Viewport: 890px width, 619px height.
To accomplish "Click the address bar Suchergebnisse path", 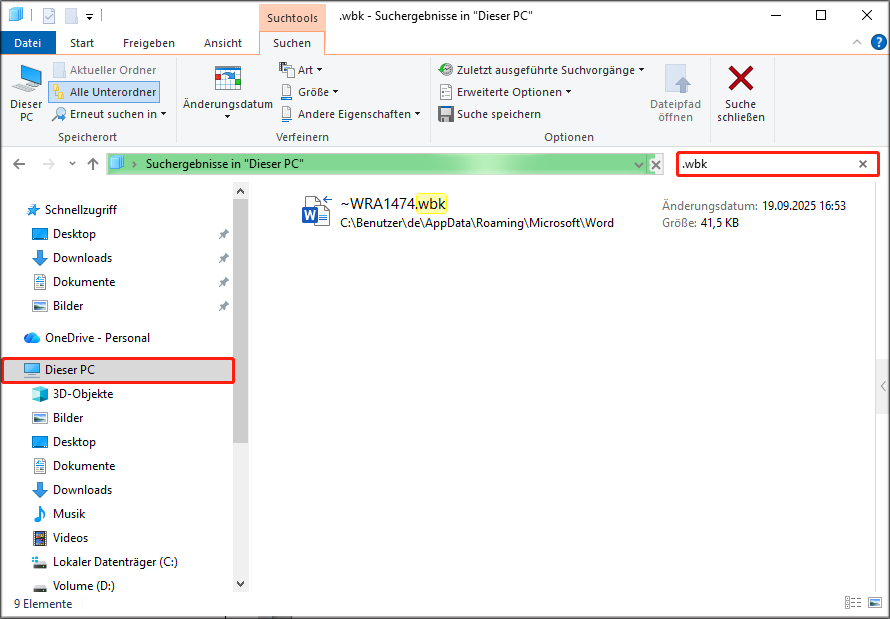I will coord(225,164).
